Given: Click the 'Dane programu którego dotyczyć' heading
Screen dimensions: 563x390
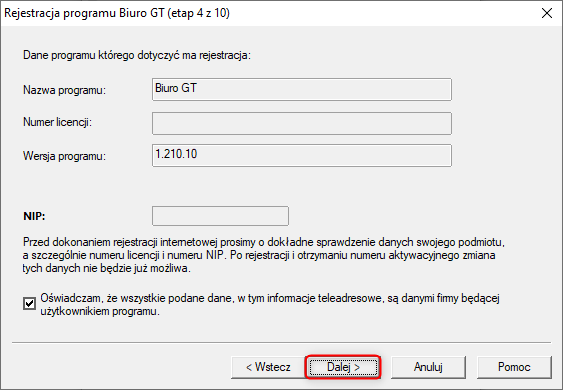Looking at the screenshot, I should [x=137, y=56].
